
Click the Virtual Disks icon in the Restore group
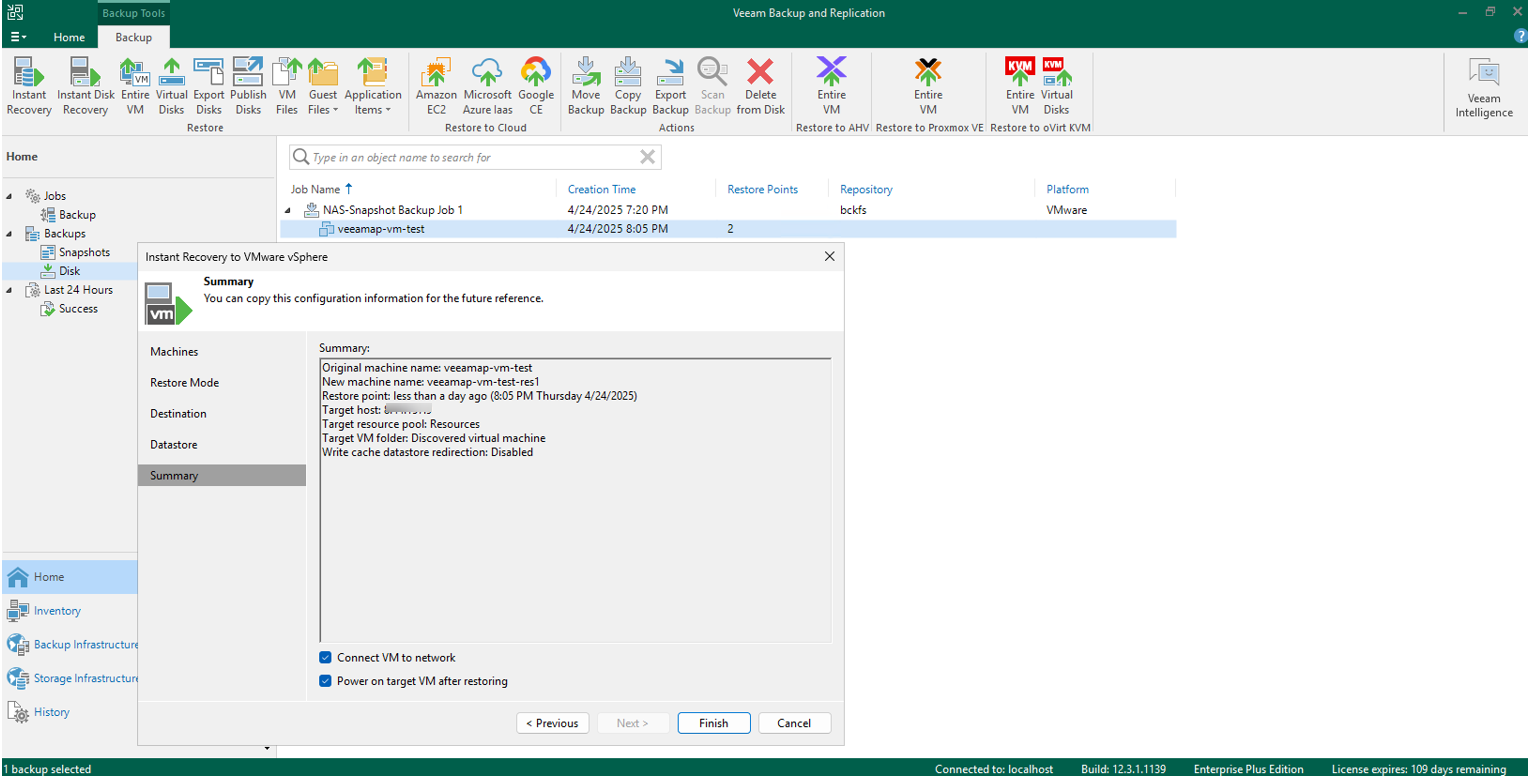coord(171,86)
